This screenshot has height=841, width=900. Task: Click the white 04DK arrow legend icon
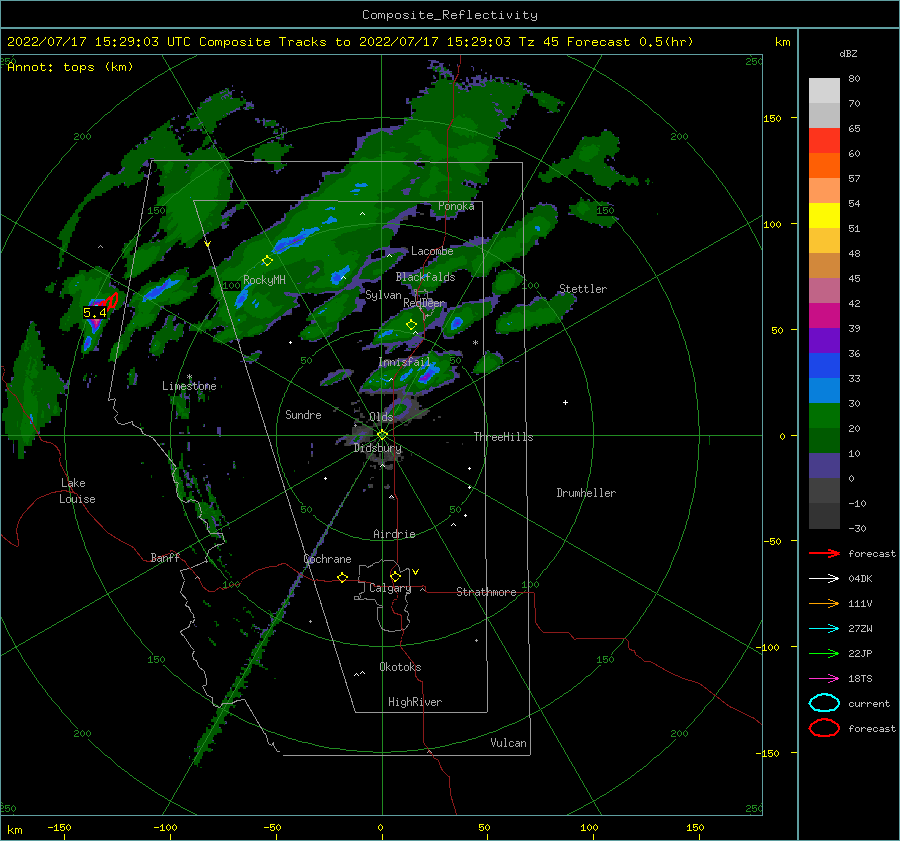pyautogui.click(x=824, y=579)
